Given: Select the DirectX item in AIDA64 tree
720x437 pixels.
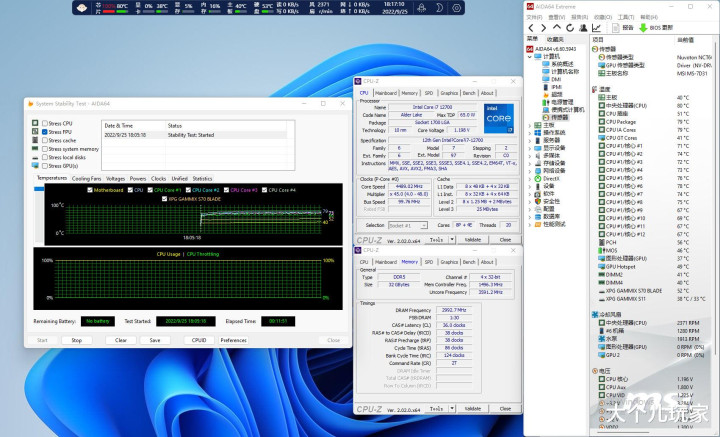Looking at the screenshot, I should (551, 179).
